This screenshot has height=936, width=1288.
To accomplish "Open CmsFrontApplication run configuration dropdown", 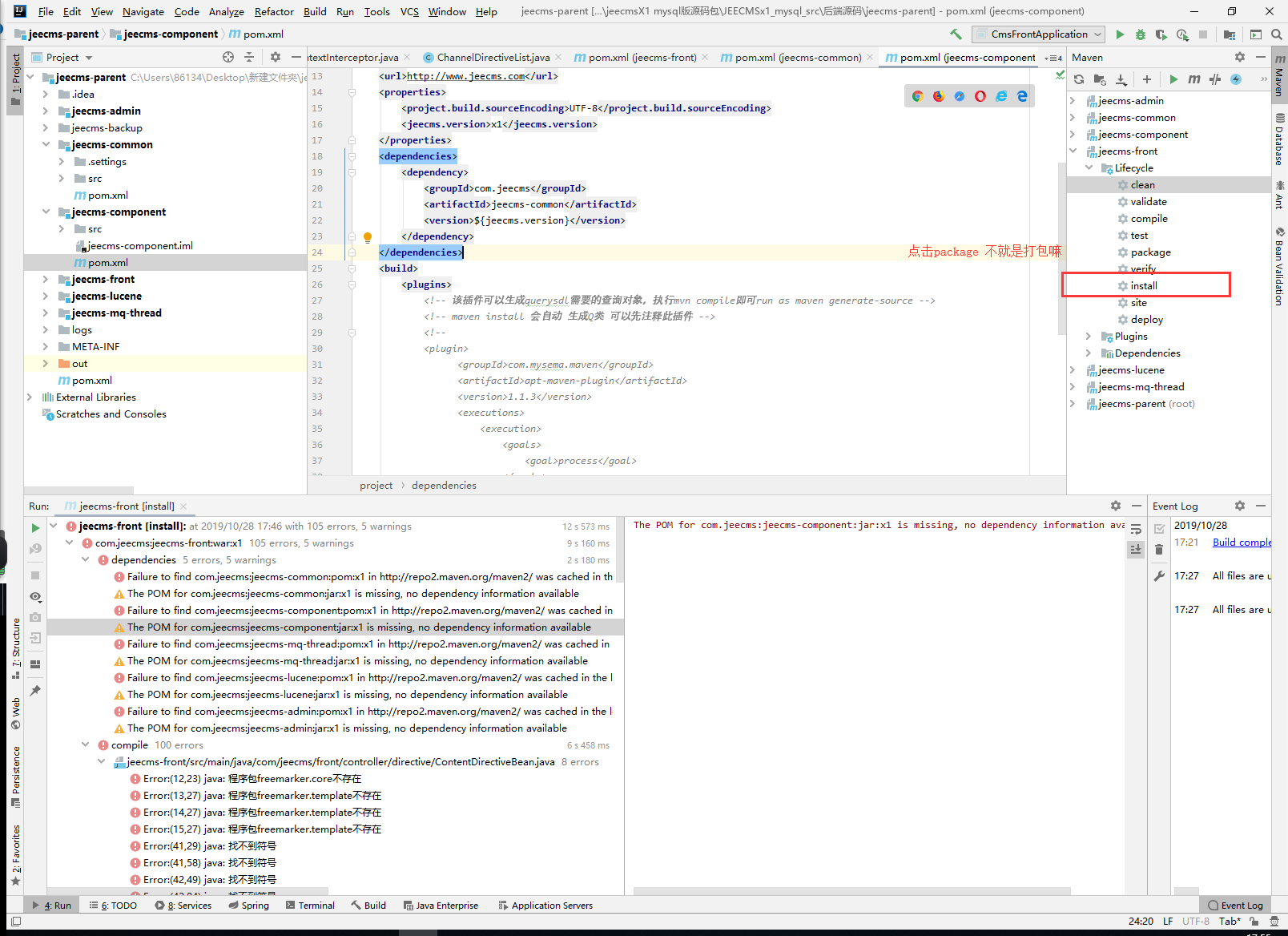I will pyautogui.click(x=1038, y=34).
